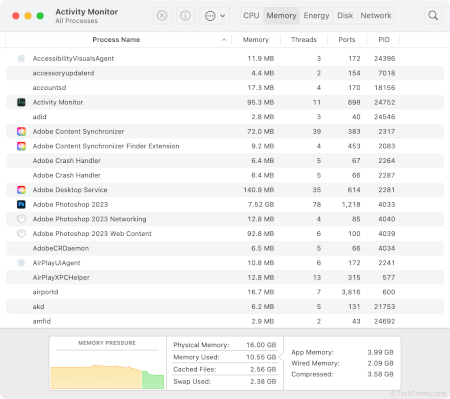Click the Swap Used 2.38 GB row
This screenshot has height=399, width=450.
click(x=225, y=382)
